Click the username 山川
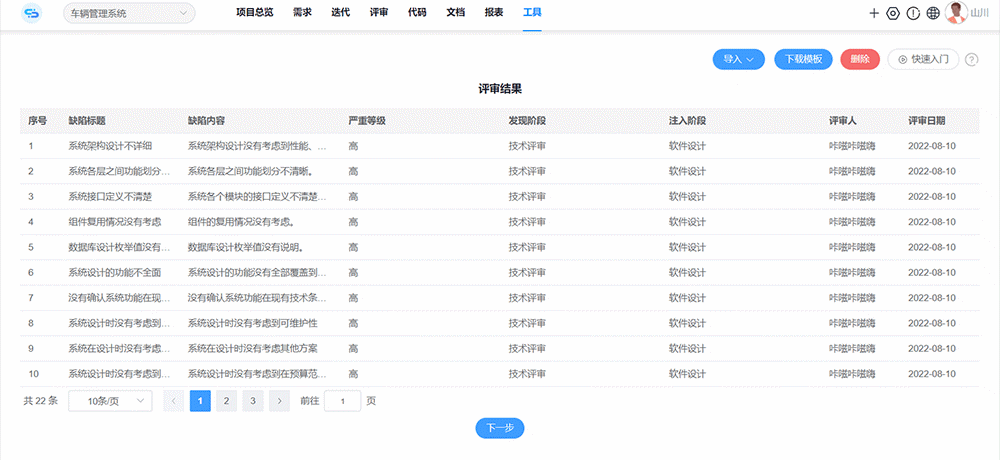Viewport: 1000px width, 460px height. click(979, 13)
